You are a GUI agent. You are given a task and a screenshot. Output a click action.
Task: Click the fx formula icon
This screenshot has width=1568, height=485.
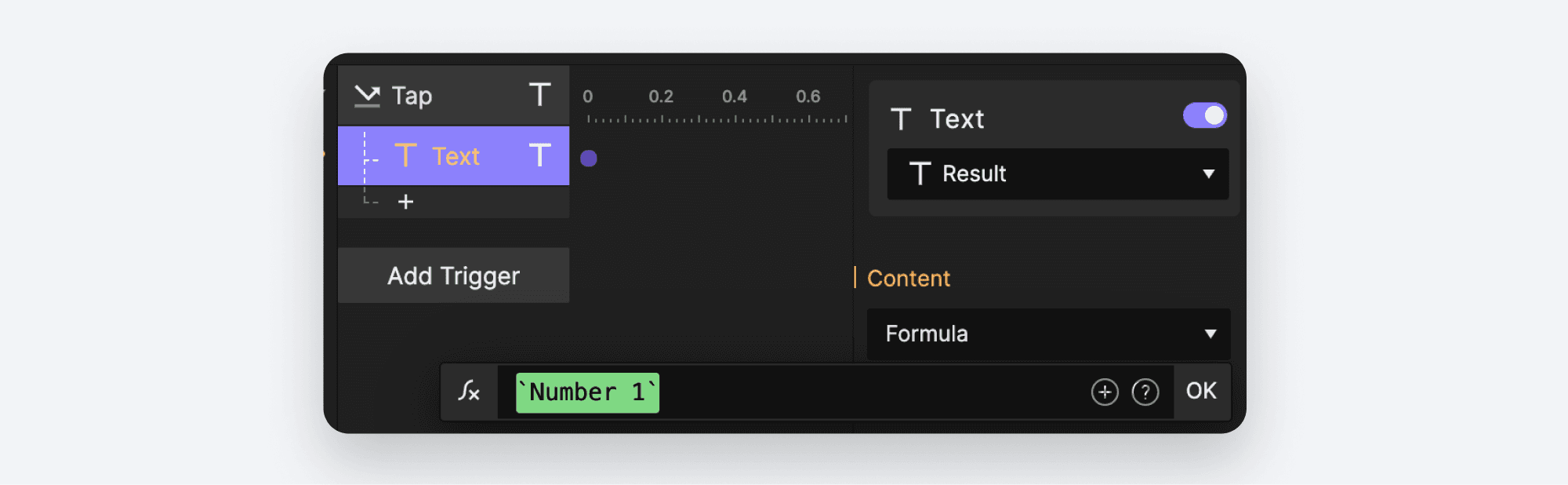point(469,392)
